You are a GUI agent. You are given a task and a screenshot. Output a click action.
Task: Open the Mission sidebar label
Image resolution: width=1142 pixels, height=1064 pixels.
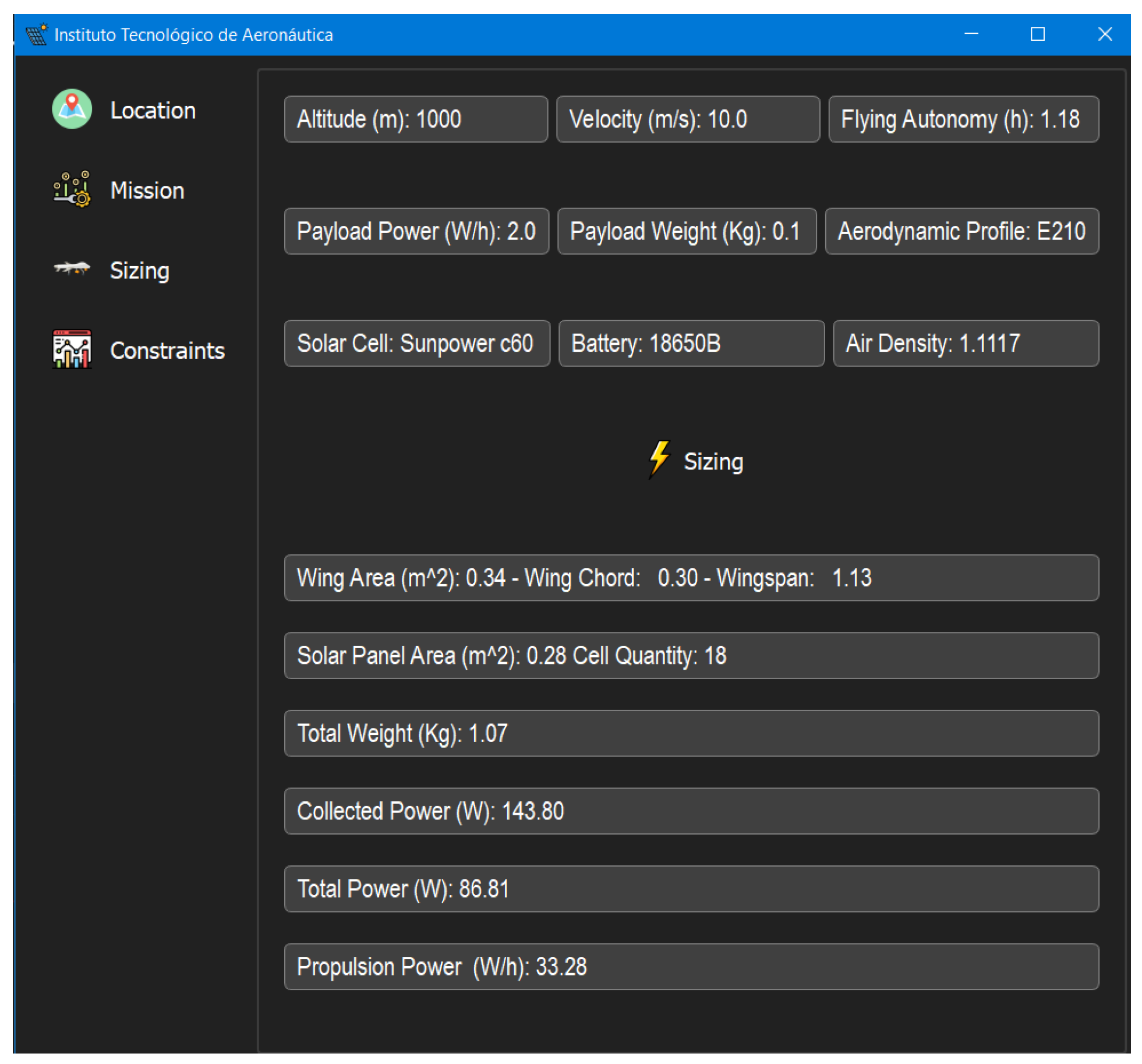(147, 190)
